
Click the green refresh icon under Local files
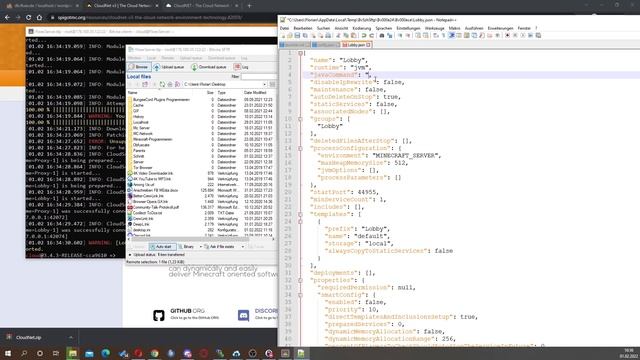tap(162, 84)
